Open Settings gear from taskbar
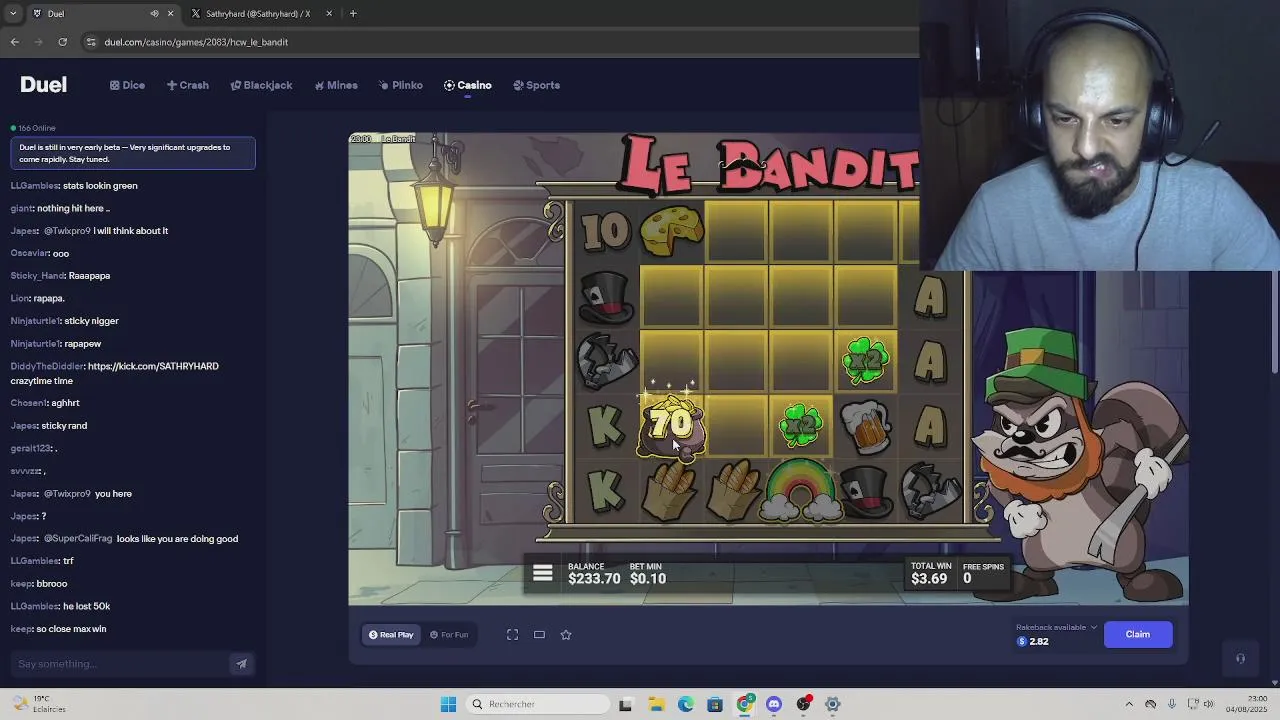This screenshot has height=720, width=1280. point(833,704)
